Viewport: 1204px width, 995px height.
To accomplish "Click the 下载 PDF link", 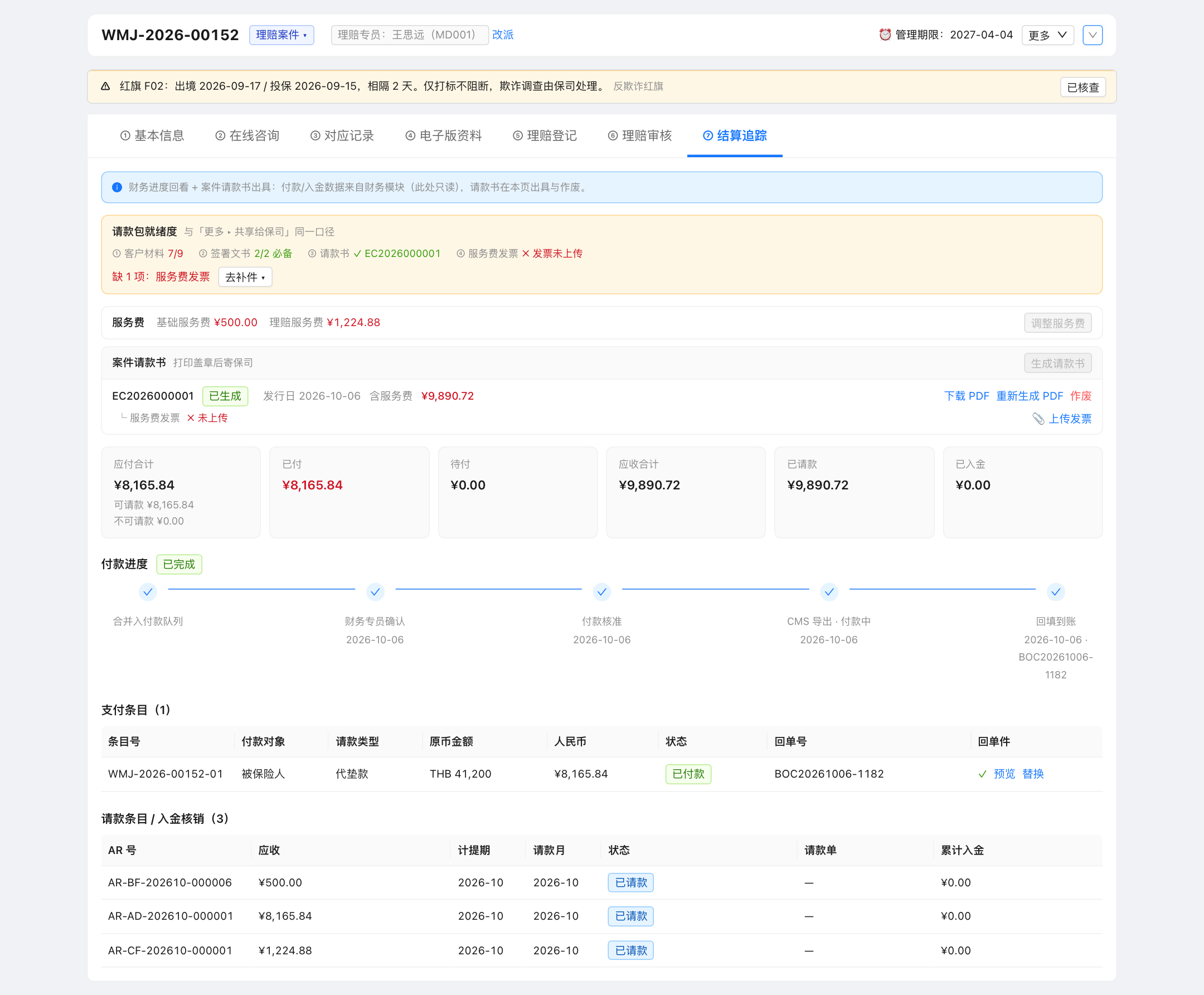I will 966,396.
